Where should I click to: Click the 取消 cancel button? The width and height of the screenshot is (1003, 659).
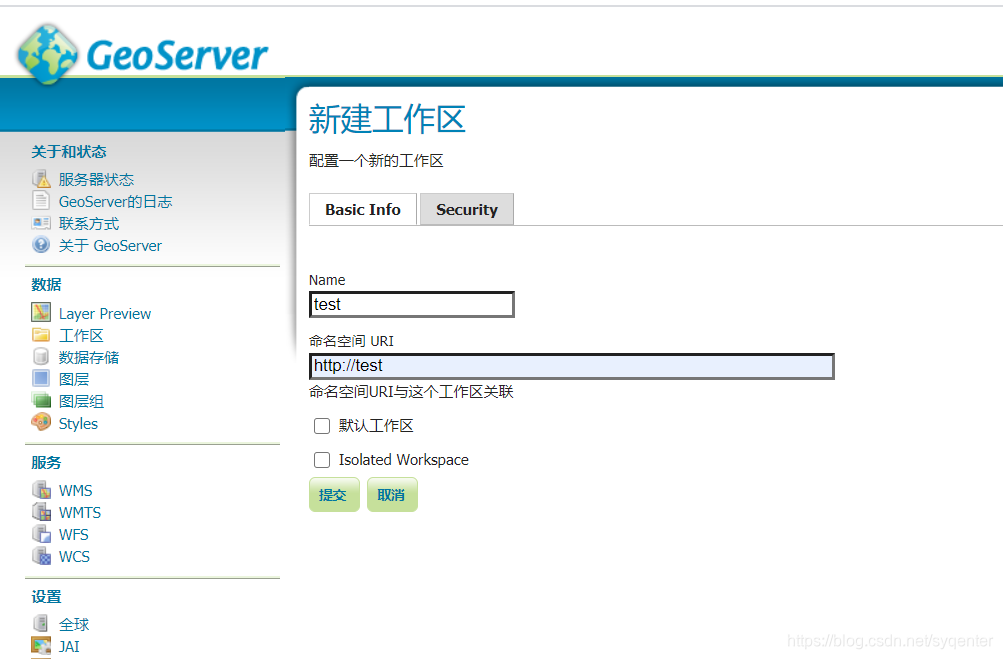(x=392, y=495)
